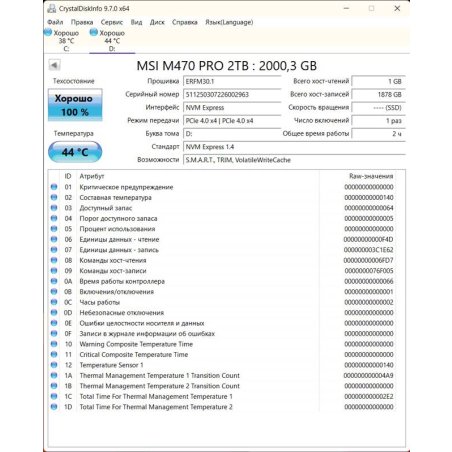Click the CrystalDiskInfo app icon in title bar
Screen dimensions: 452x452
tap(52, 8)
